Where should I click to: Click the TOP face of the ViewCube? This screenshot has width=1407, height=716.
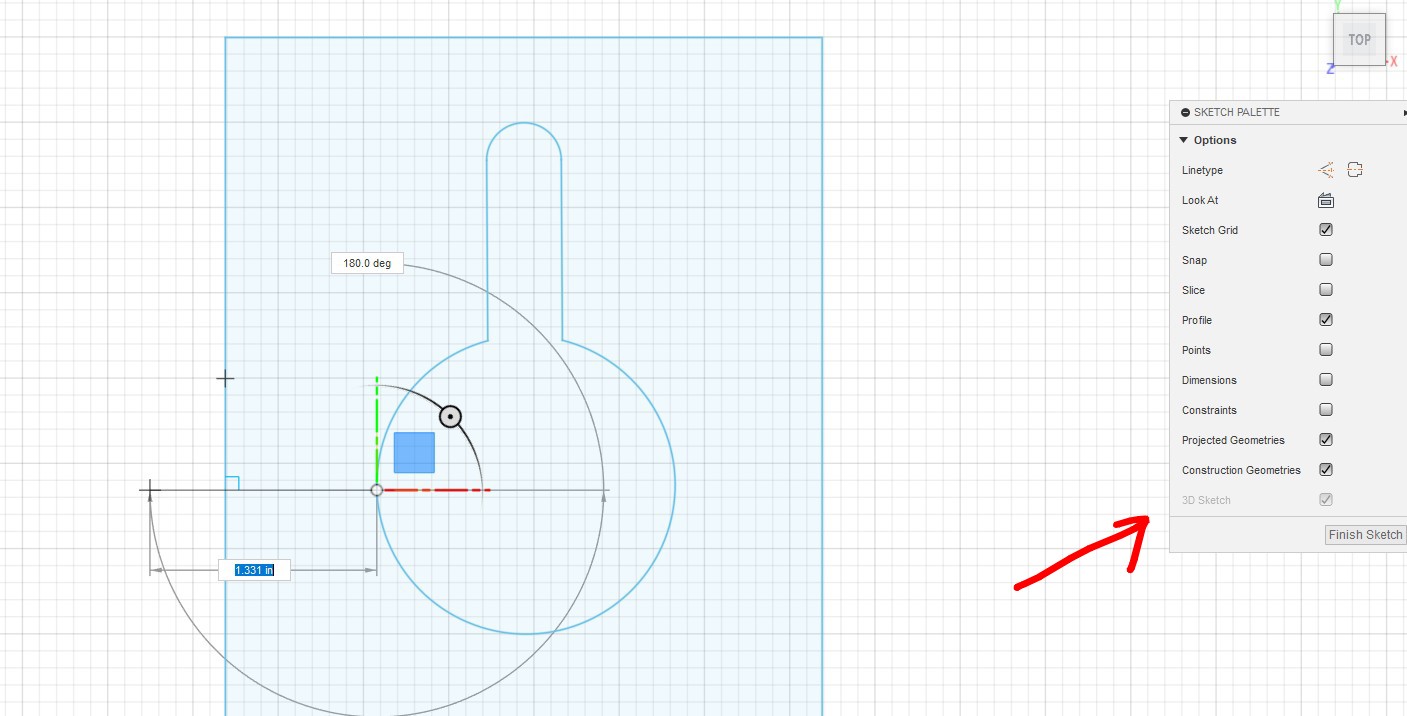pyautogui.click(x=1359, y=40)
